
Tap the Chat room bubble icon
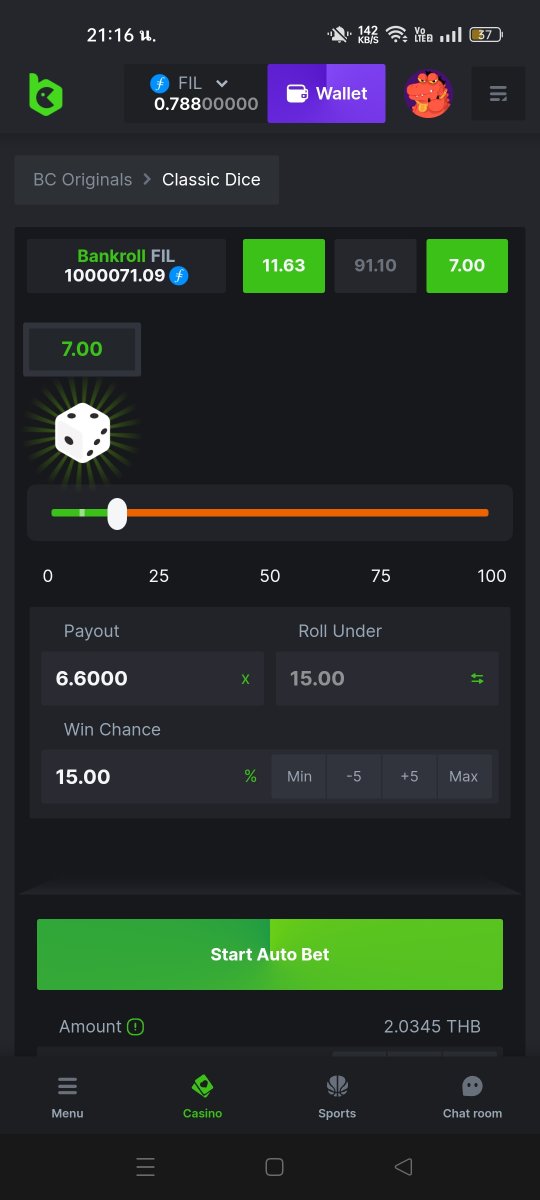coord(472,1086)
